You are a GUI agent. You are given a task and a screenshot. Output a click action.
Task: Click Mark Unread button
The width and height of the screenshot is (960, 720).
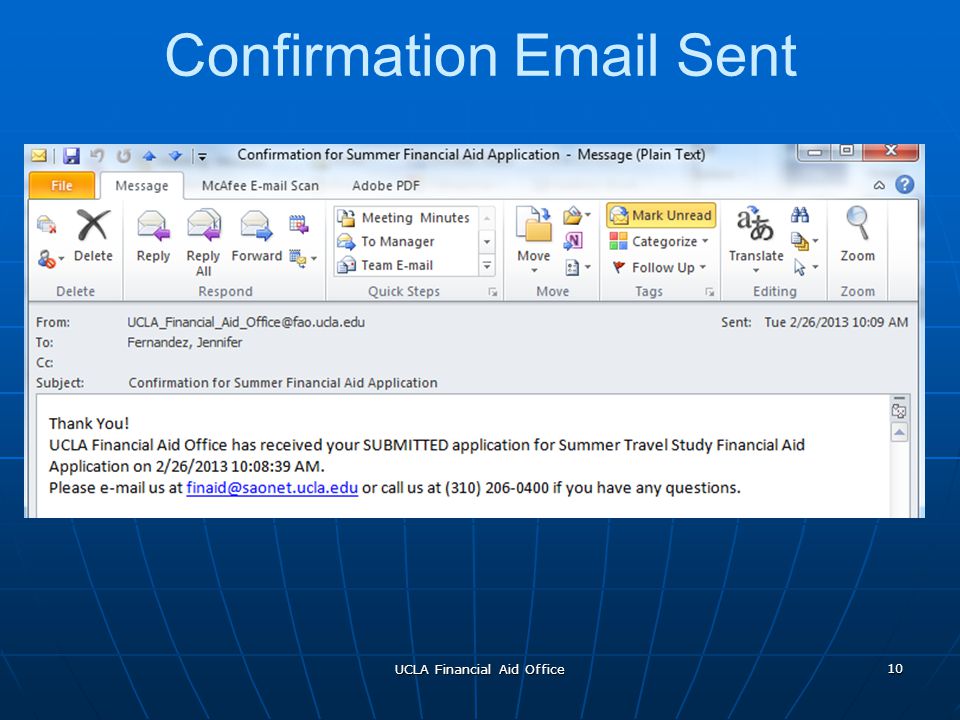point(661,216)
